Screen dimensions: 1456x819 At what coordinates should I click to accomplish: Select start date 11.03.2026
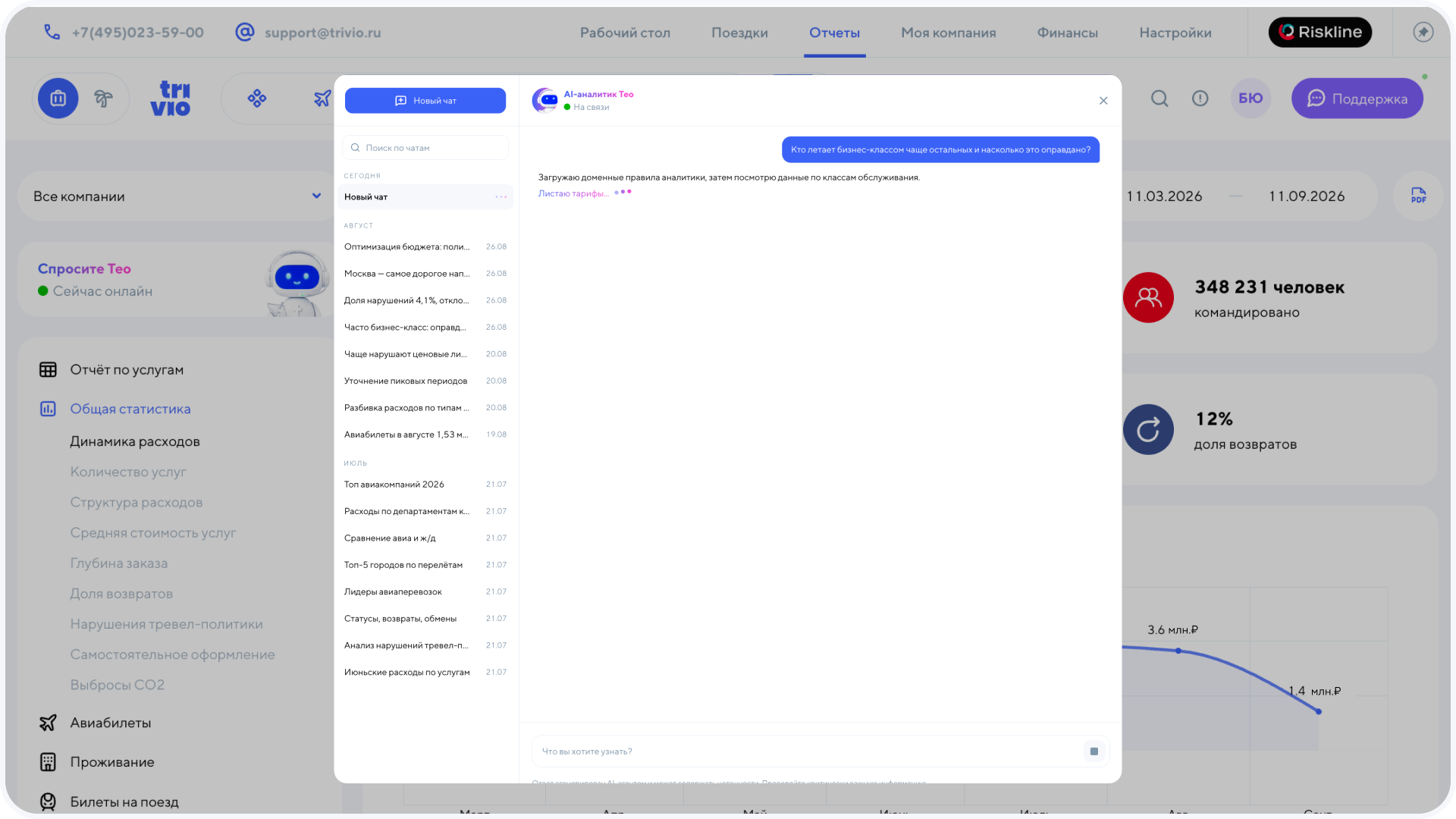[x=1164, y=196]
